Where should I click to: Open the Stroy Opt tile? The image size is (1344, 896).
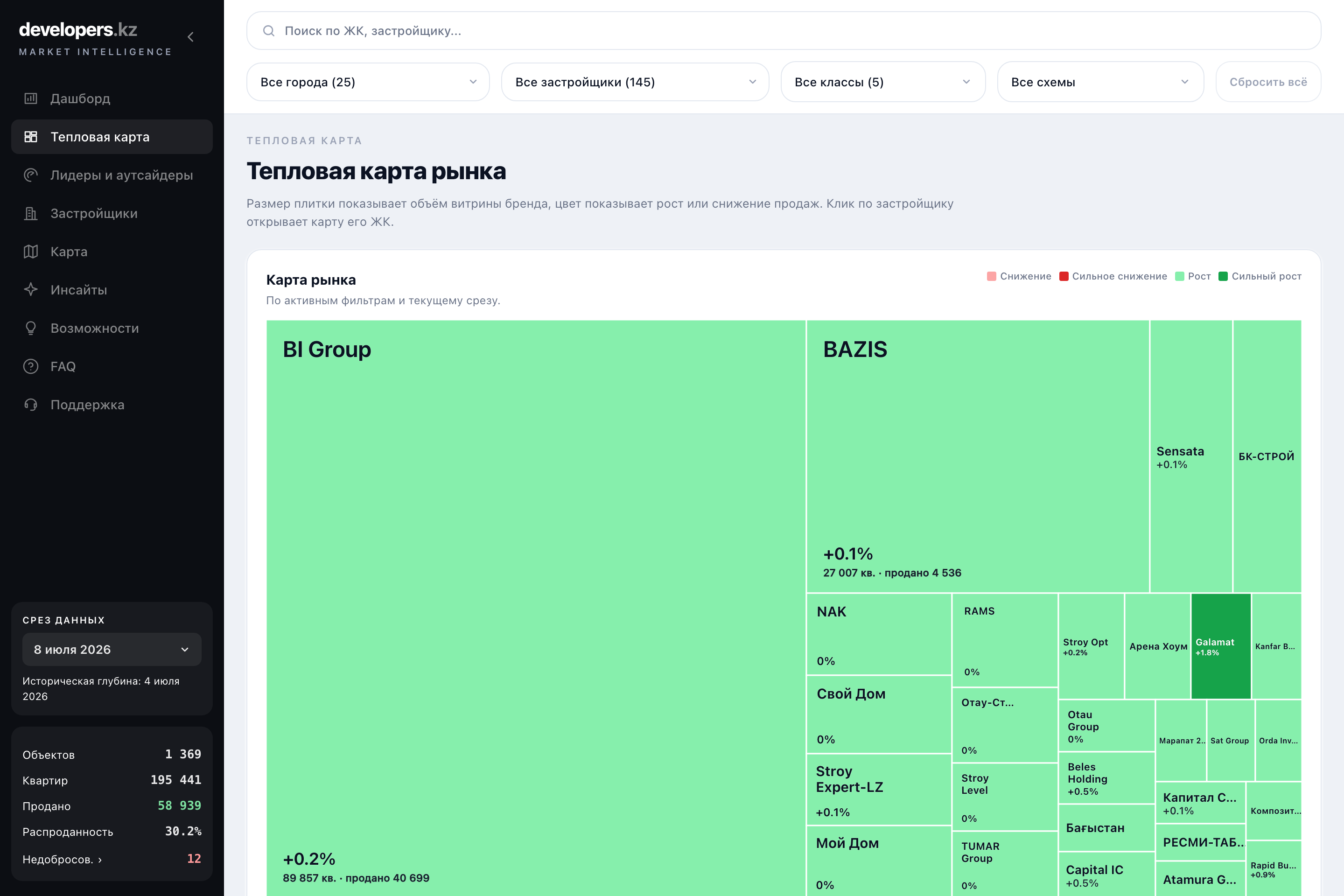point(1091,646)
